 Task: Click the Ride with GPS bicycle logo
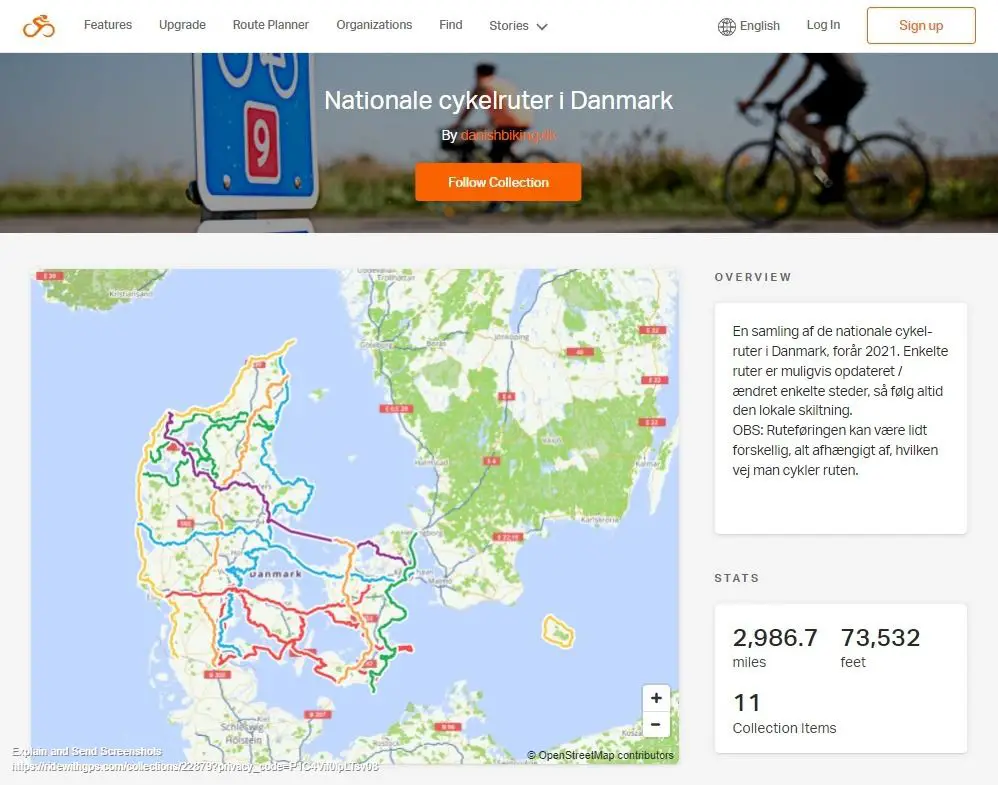pos(39,26)
